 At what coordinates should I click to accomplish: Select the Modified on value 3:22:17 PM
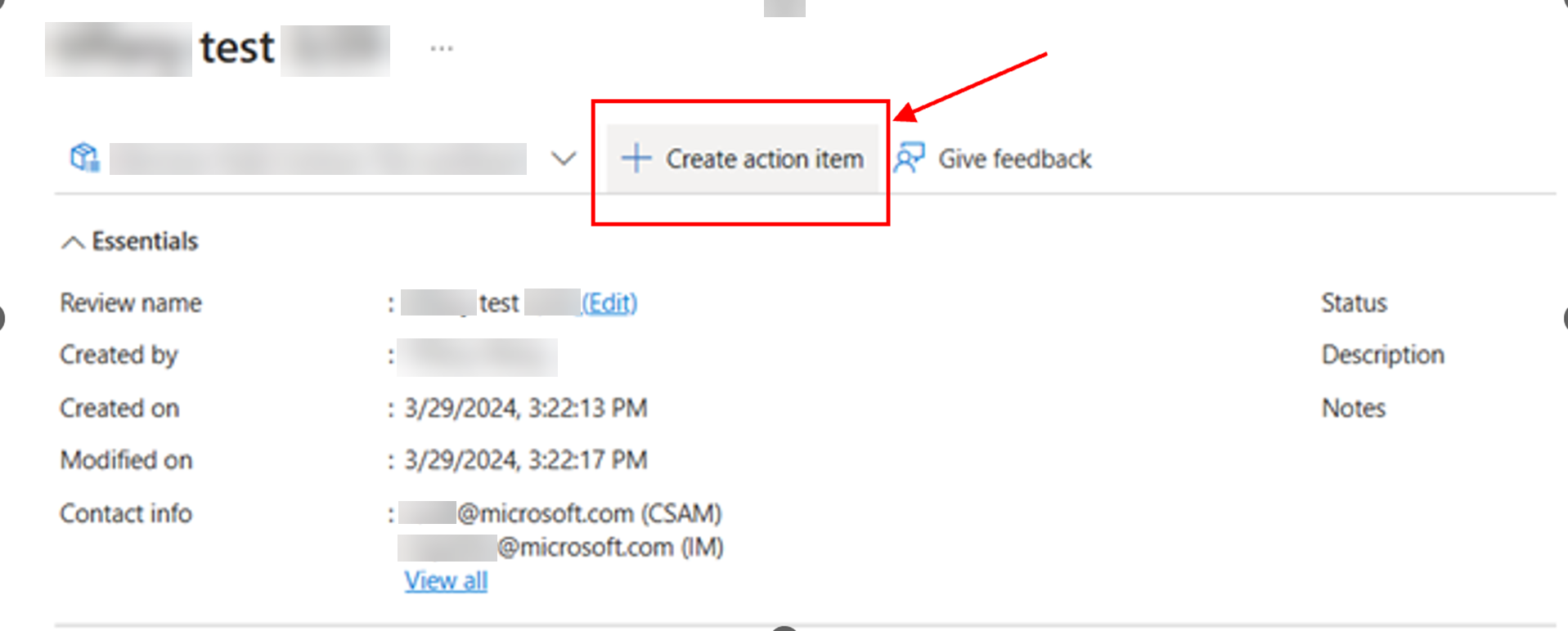click(x=526, y=460)
